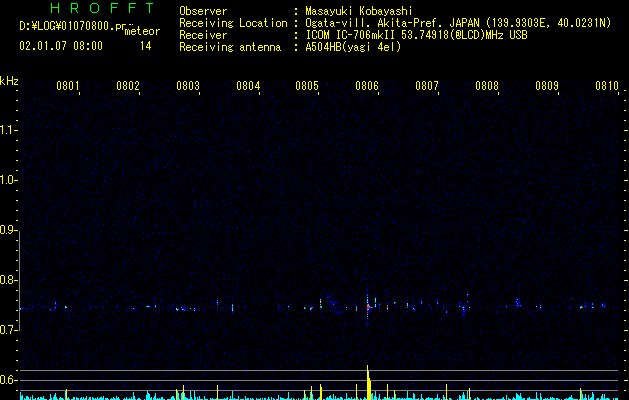This screenshot has height=400, width=629.
Task: Click the 1.1 frequency axis label
Action: click(x=8, y=130)
